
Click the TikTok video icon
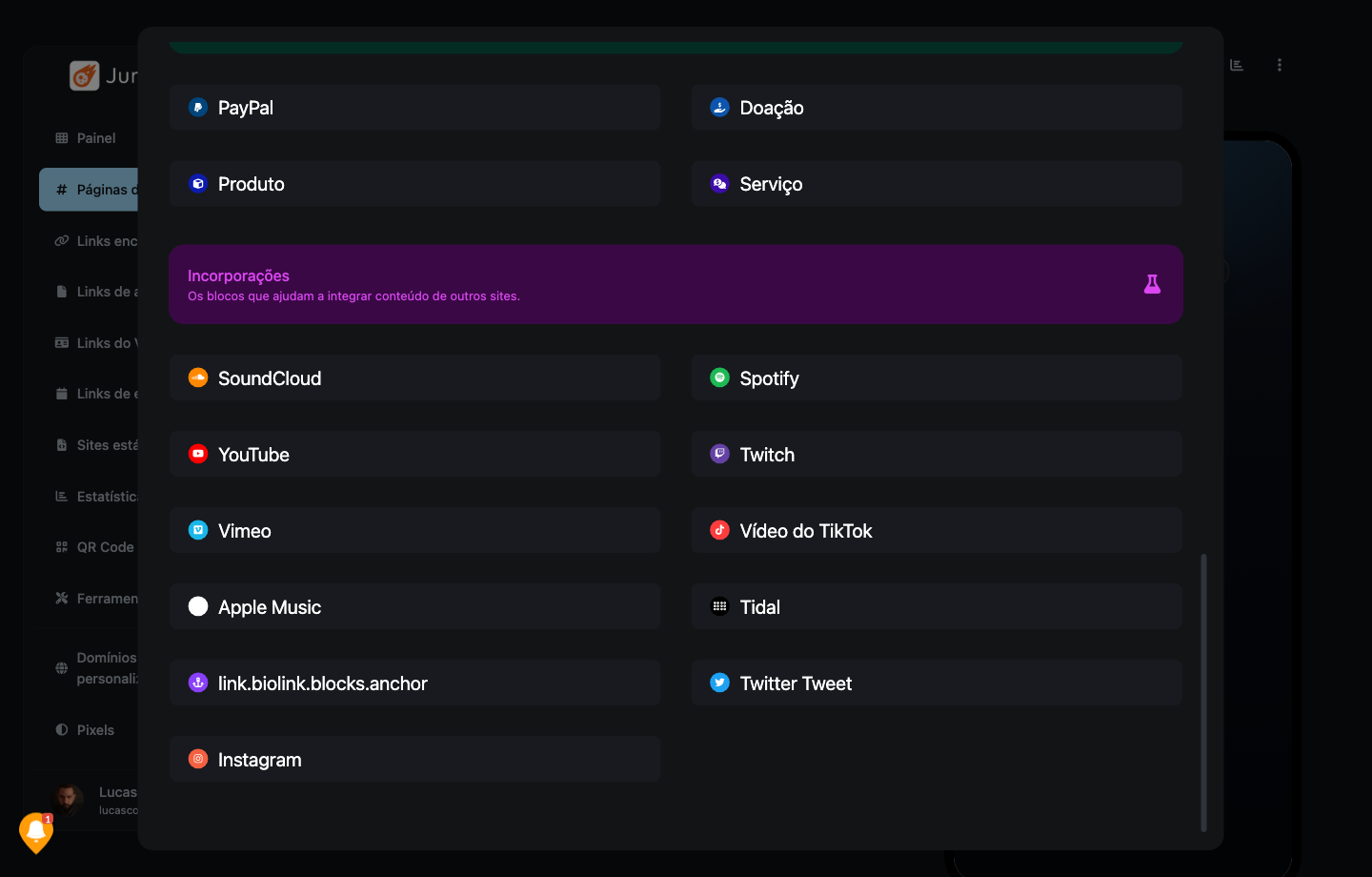720,531
